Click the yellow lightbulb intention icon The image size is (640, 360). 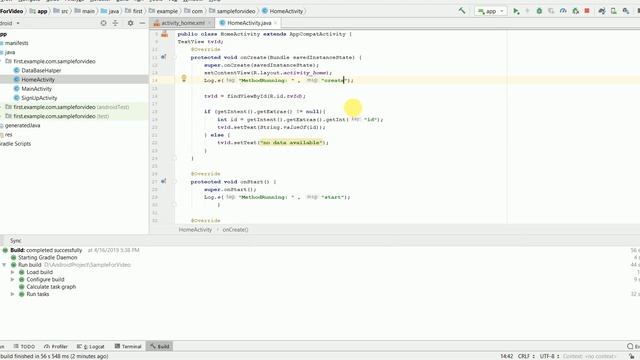184,78
